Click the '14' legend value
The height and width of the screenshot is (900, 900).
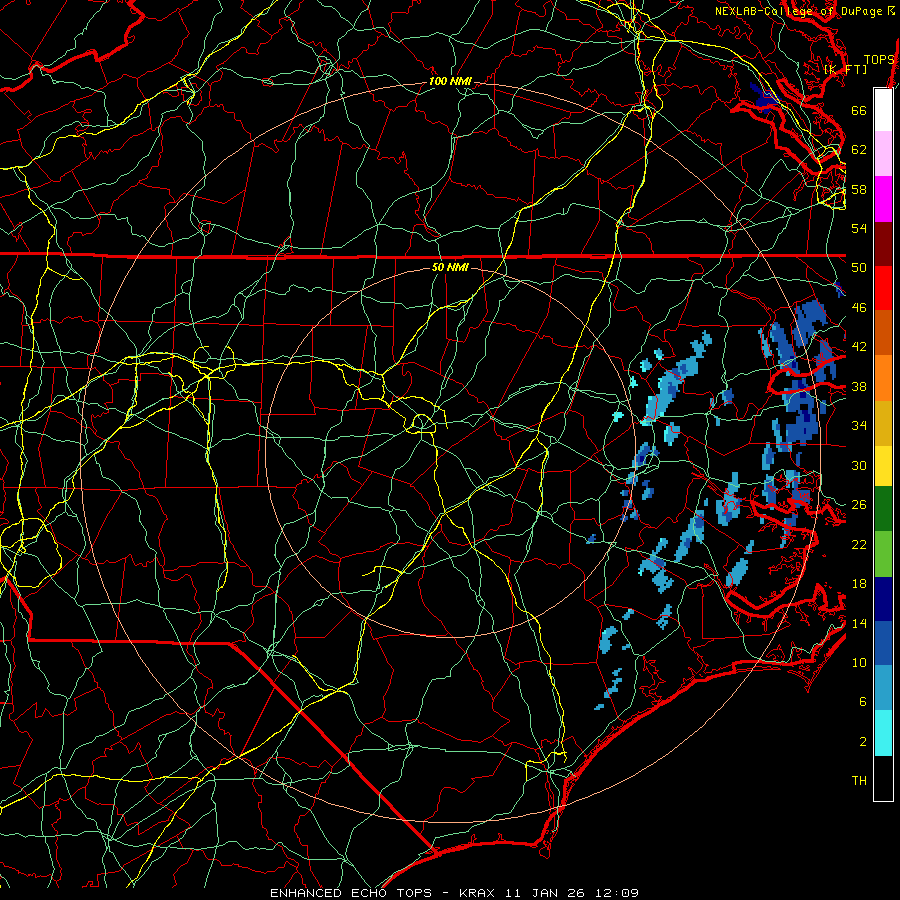coord(859,623)
